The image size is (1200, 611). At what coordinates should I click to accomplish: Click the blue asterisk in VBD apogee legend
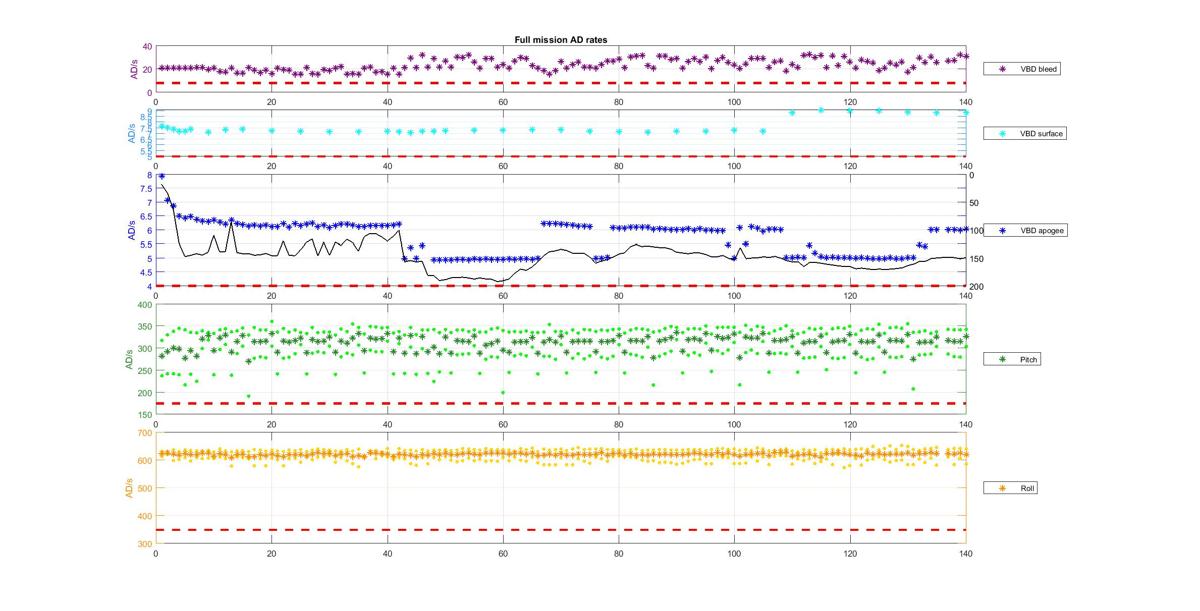click(1001, 230)
